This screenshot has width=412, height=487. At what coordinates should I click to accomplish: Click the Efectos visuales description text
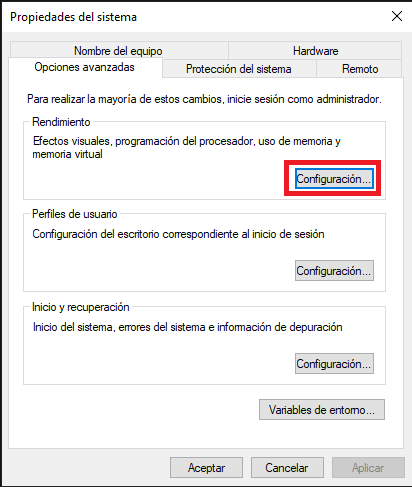point(187,147)
